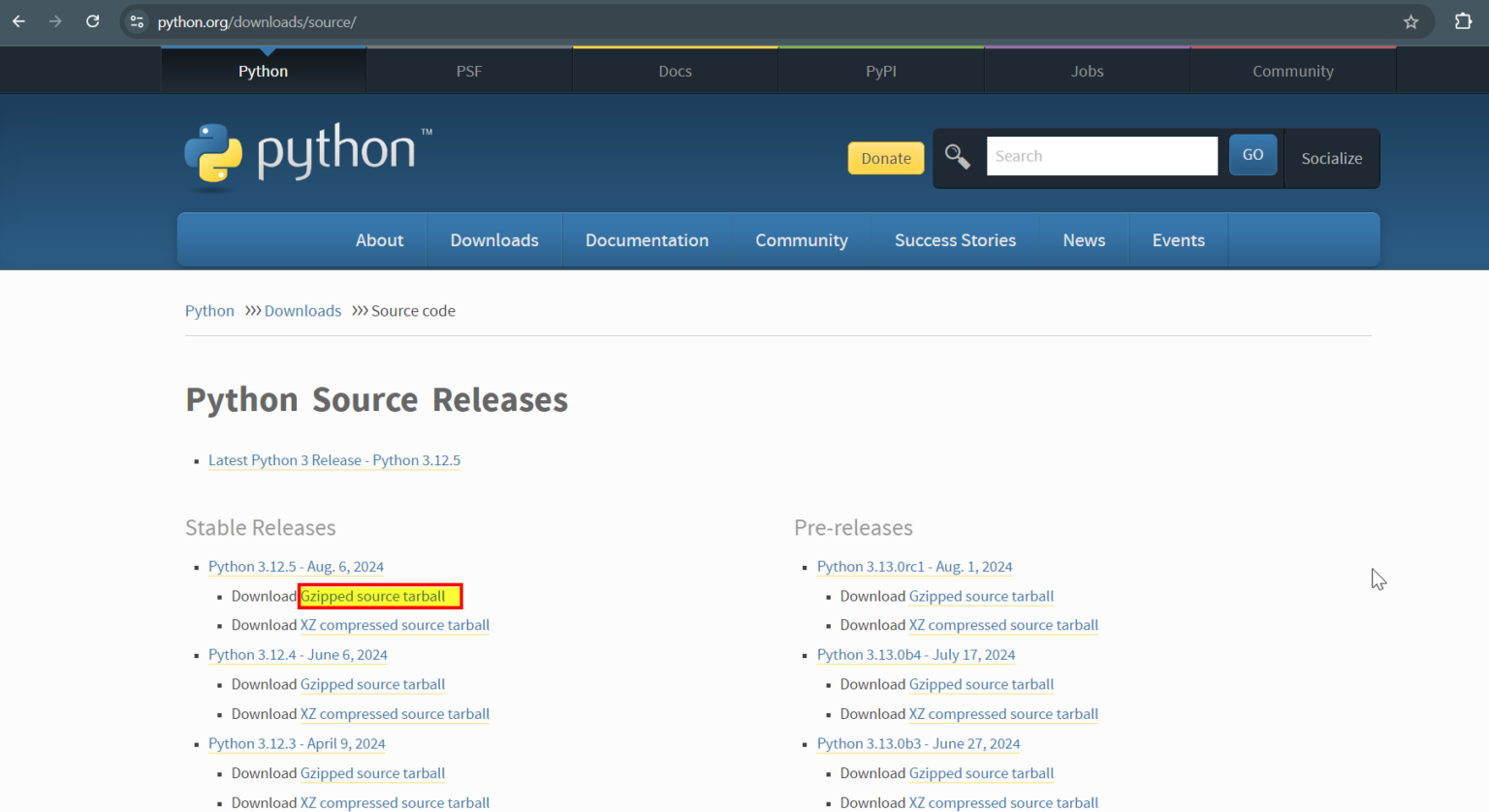Open the Documentation navigation menu
This screenshot has width=1489, height=812.
(647, 240)
